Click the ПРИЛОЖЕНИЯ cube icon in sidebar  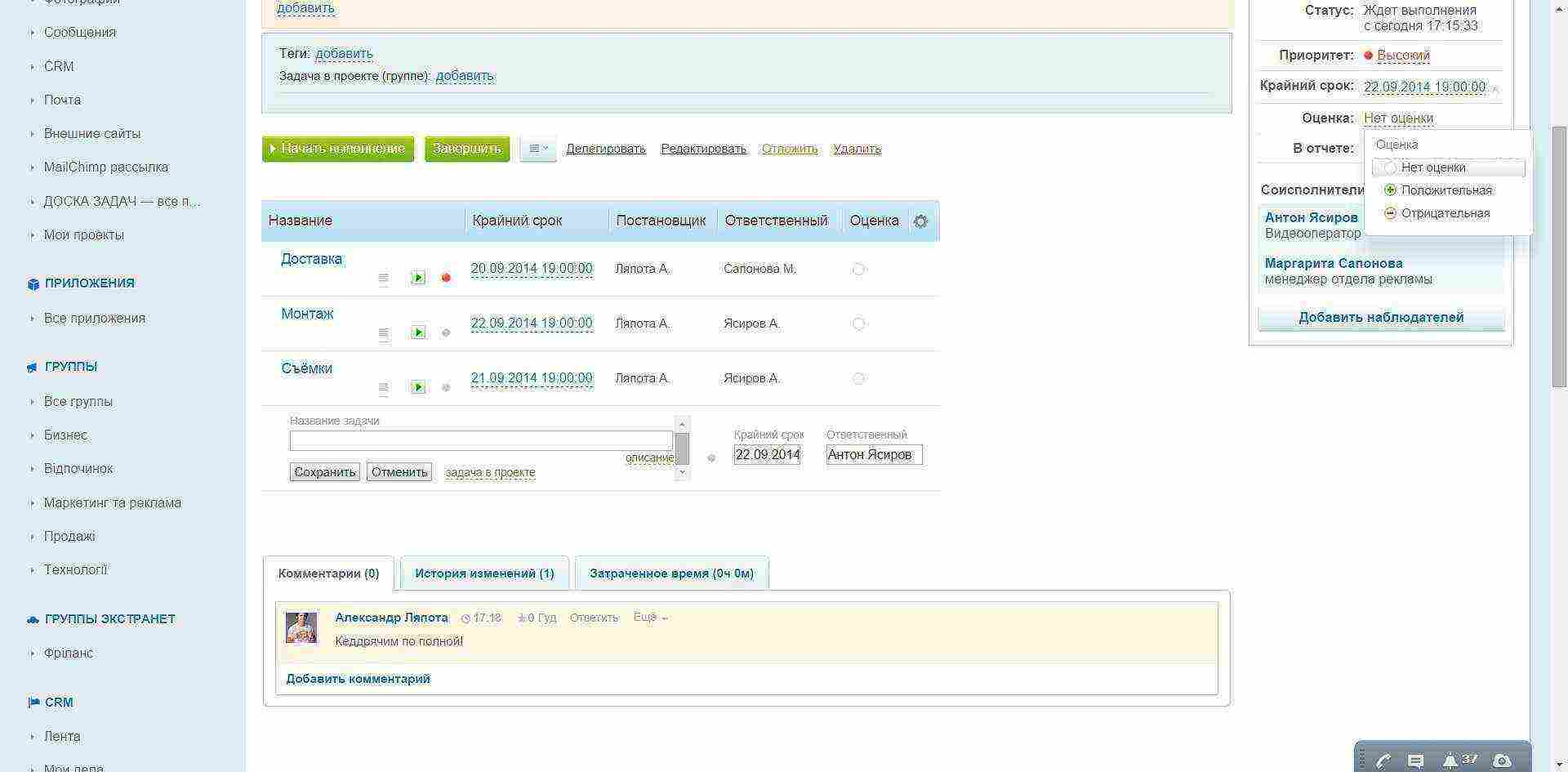pos(33,284)
